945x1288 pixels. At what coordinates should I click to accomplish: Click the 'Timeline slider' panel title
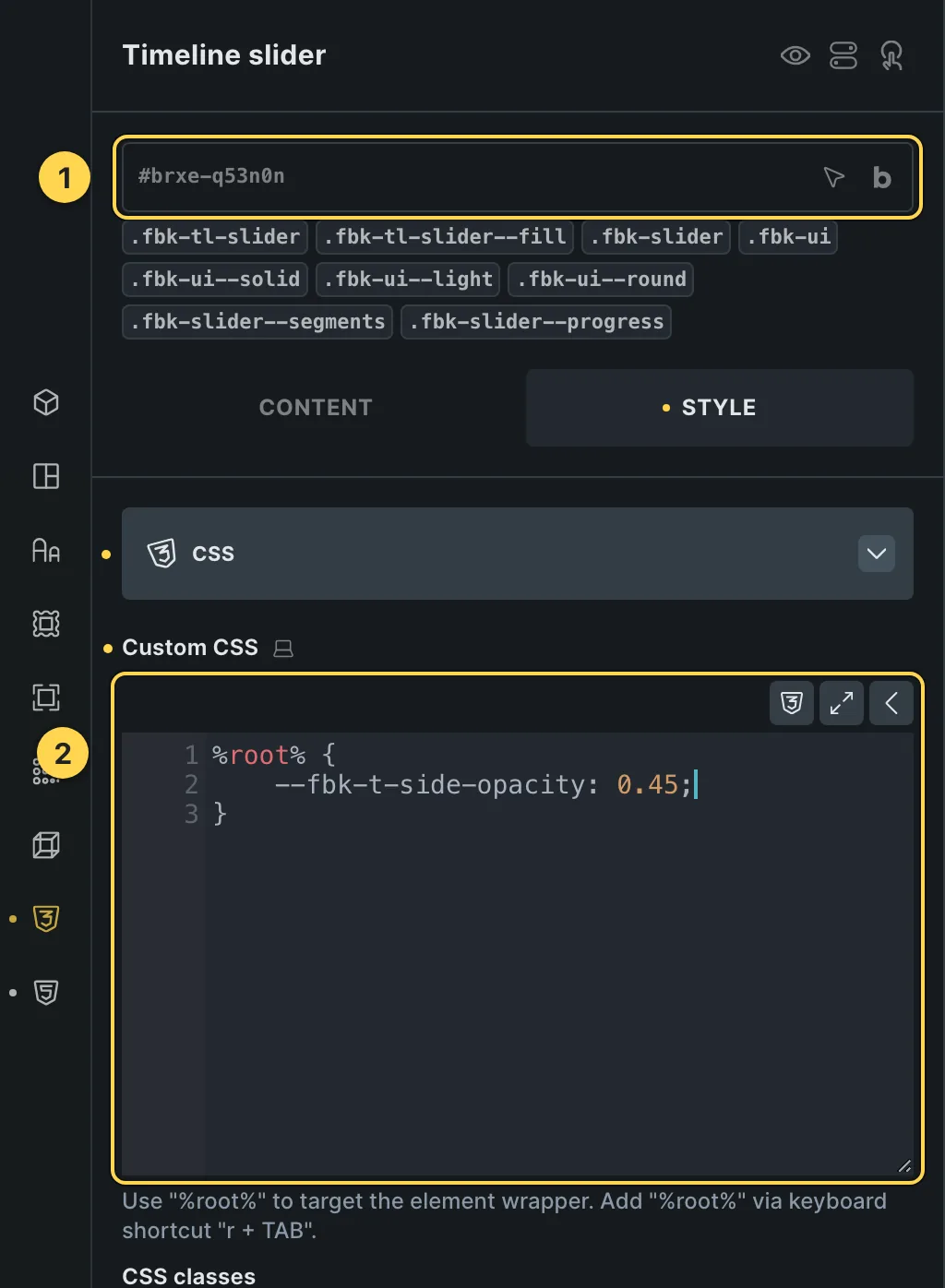tap(224, 55)
